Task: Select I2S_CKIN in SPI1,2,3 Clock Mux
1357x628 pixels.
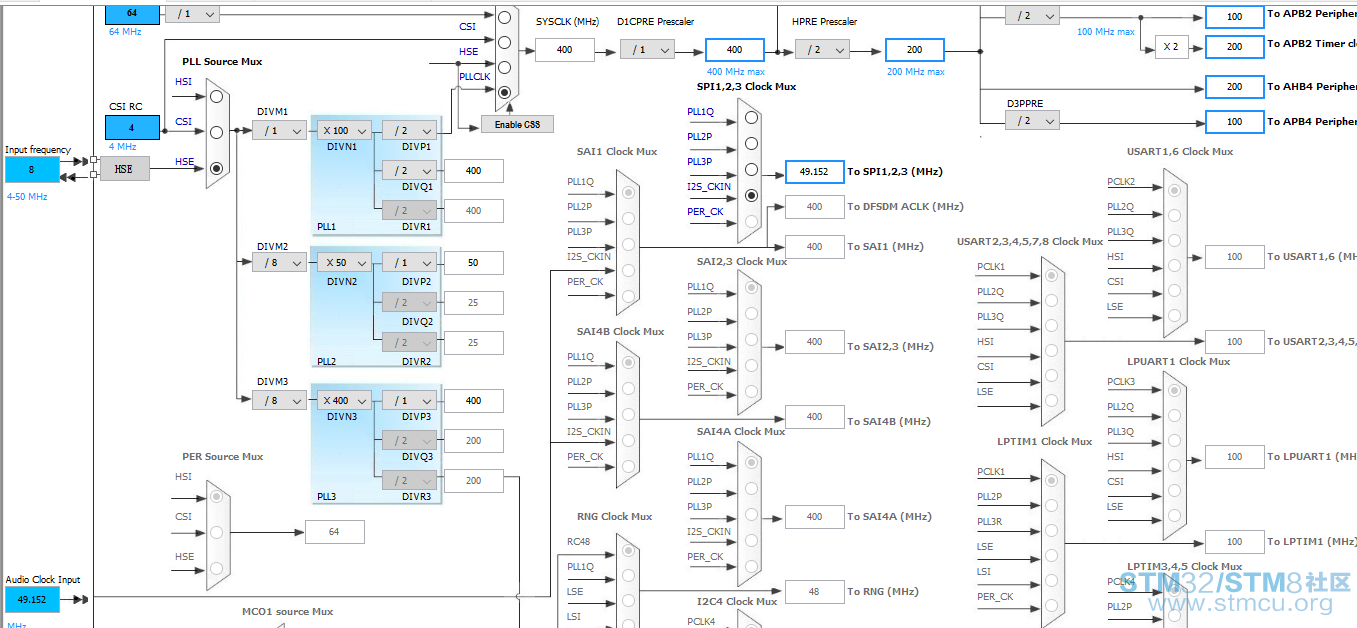Action: (x=751, y=195)
